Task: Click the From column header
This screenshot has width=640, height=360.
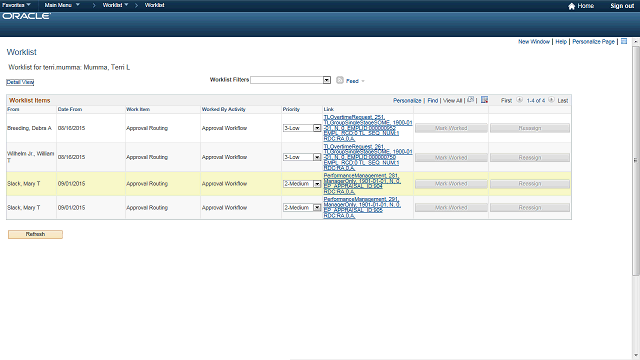Action: click(x=13, y=109)
